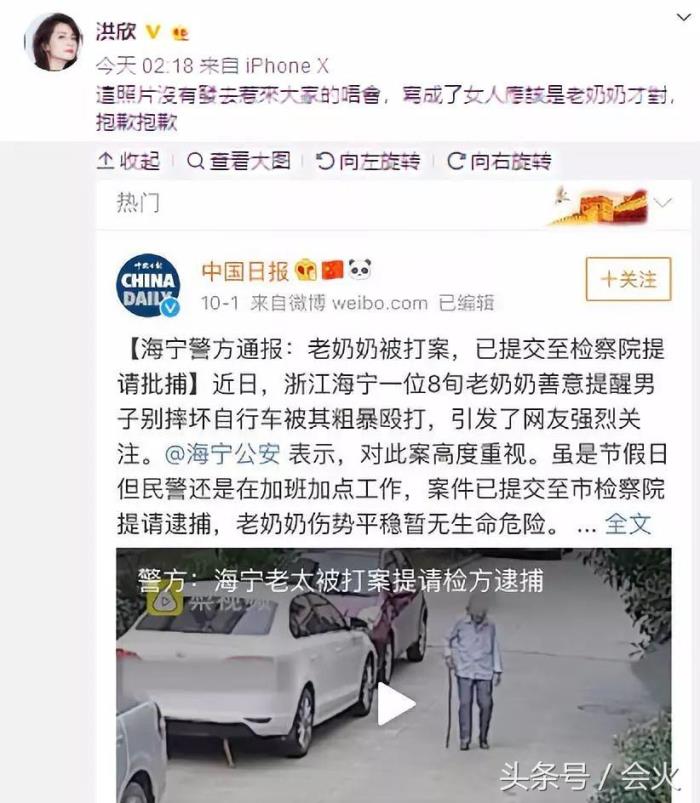Open 洪欣 username link
The width and height of the screenshot is (700, 803).
116,32
